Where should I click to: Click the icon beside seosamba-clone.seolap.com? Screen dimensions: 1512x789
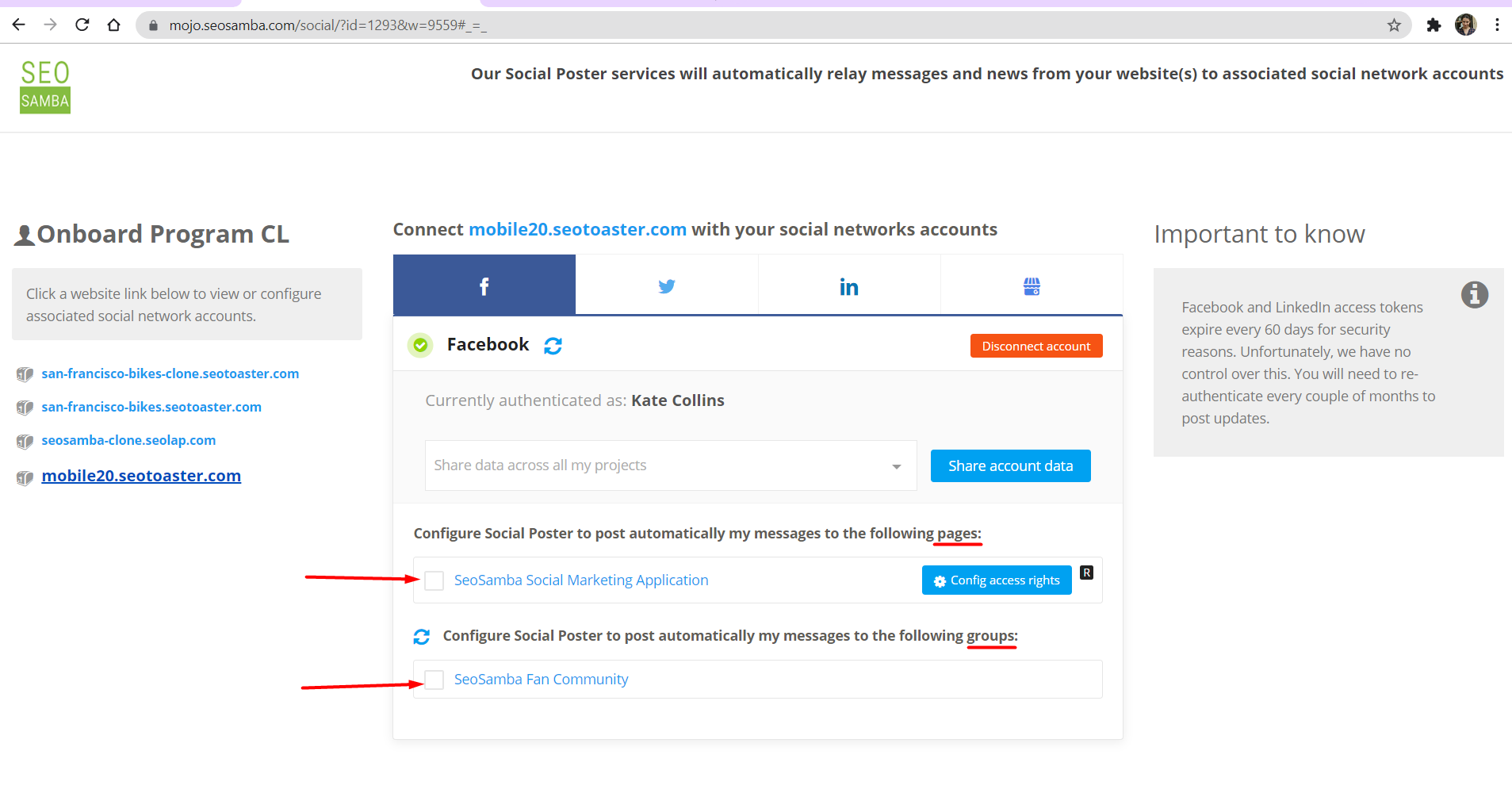(25, 441)
